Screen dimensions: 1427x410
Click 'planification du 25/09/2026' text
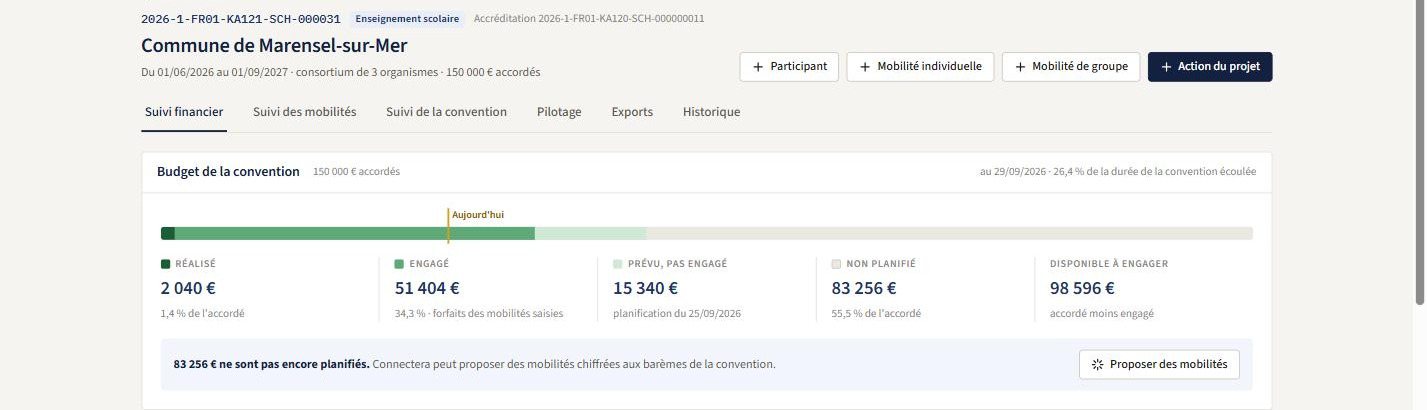tap(677, 313)
